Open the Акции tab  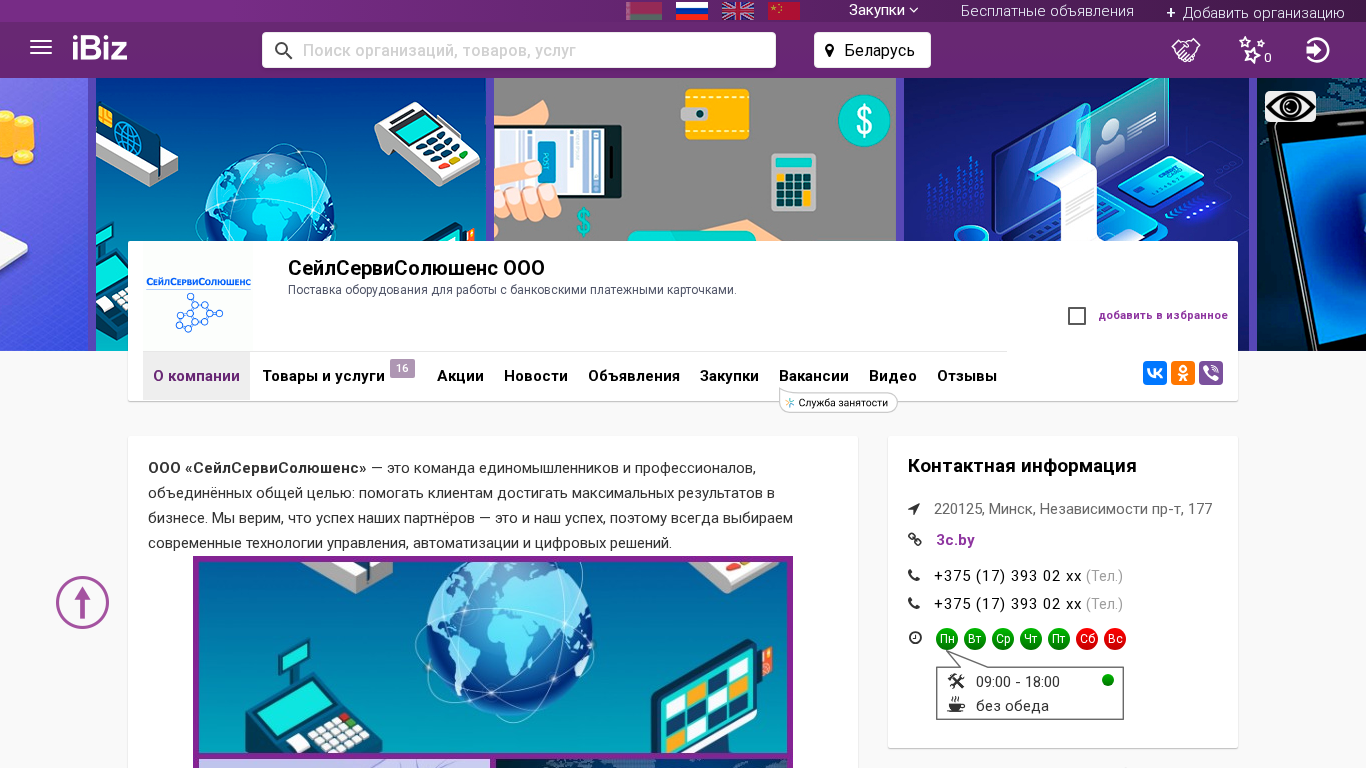(x=460, y=376)
